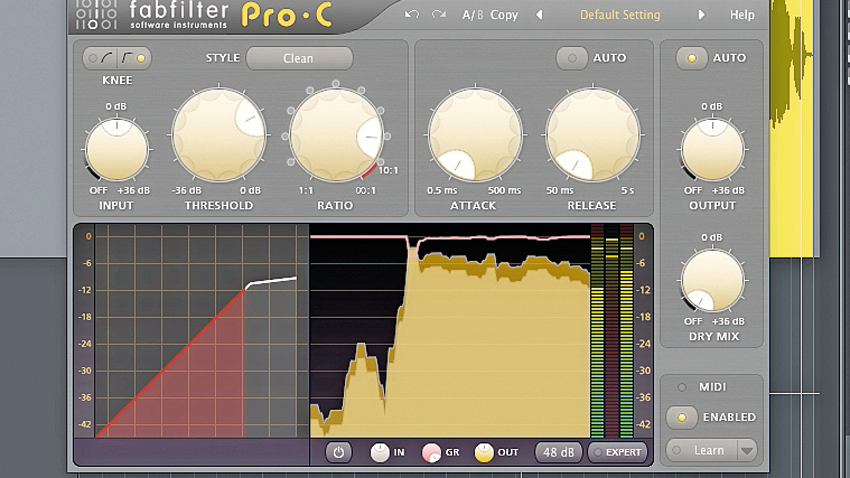Click the redo arrow icon
Image resolution: width=850 pixels, height=478 pixels.
click(x=439, y=14)
